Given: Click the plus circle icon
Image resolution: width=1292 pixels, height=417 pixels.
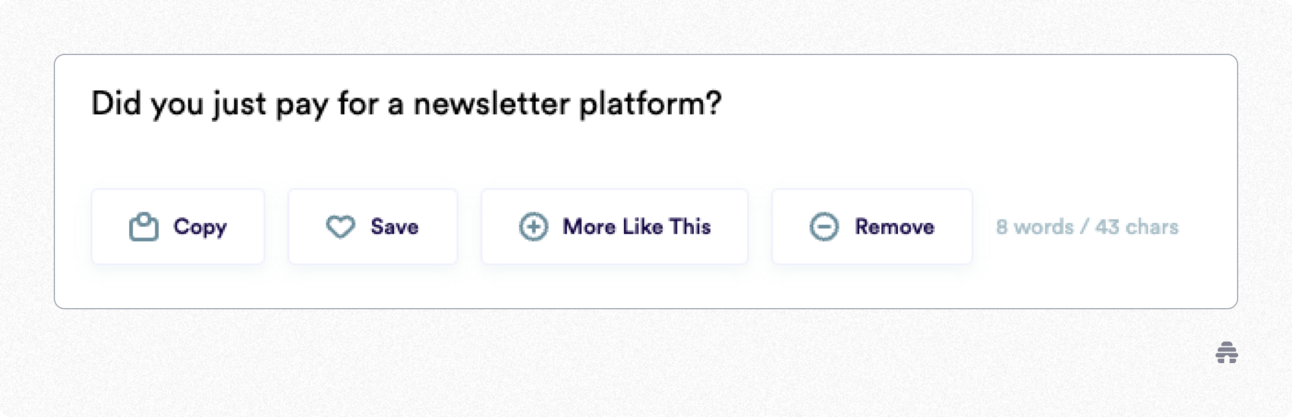Looking at the screenshot, I should tap(533, 228).
